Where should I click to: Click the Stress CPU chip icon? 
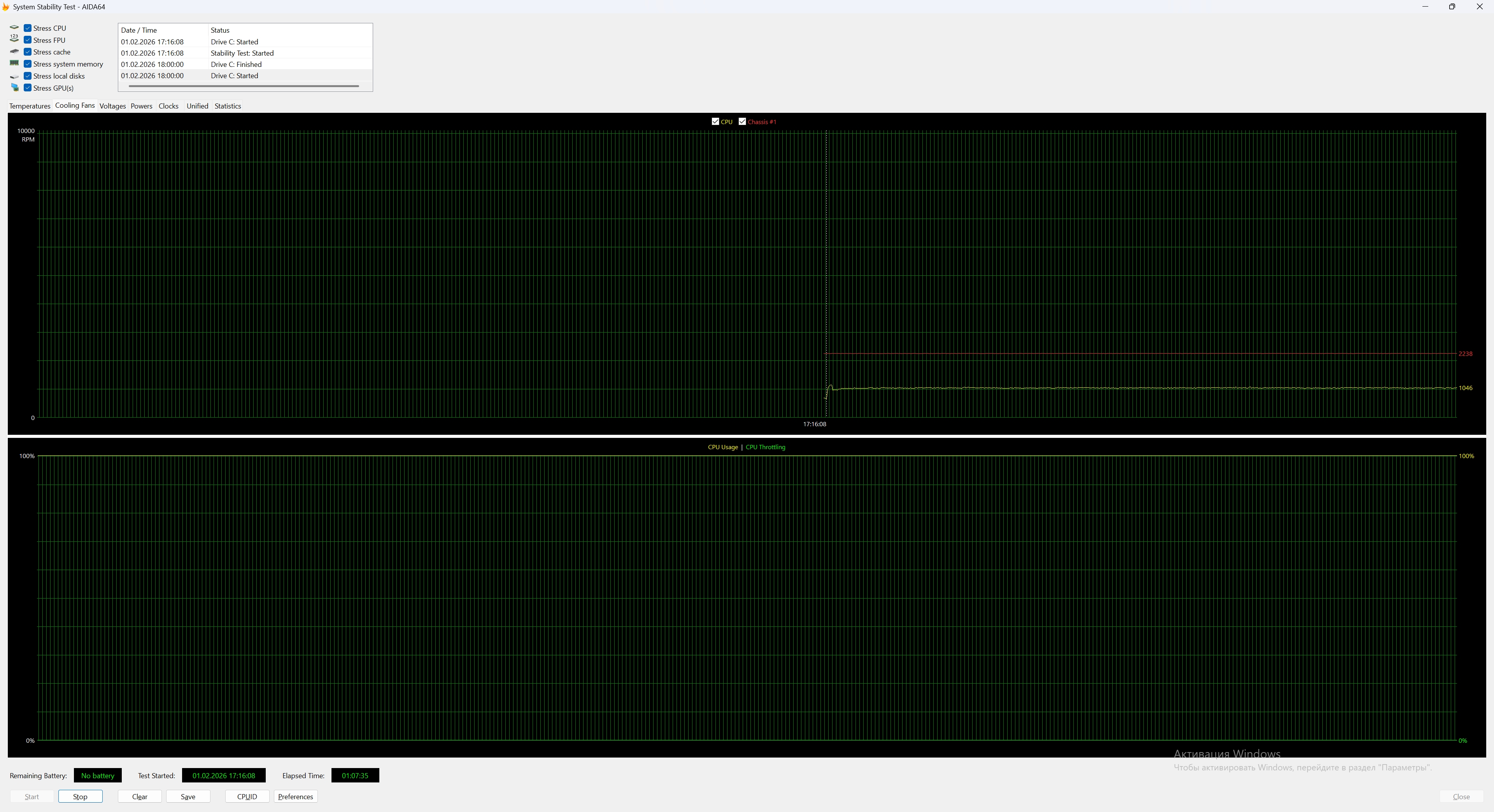14,28
